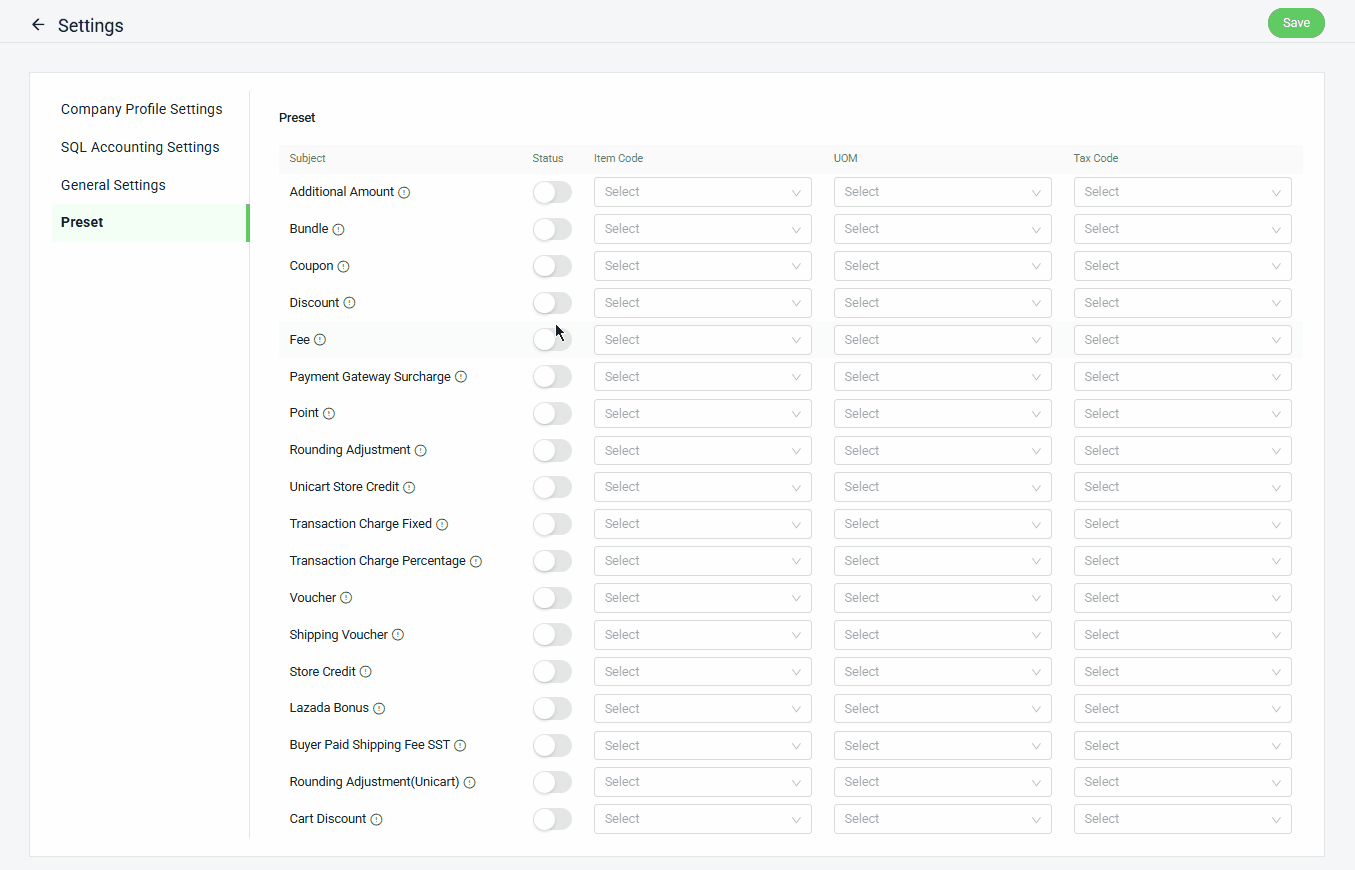Turn on the Voucher status switch
Screen dimensions: 1355x870
[x=552, y=598]
